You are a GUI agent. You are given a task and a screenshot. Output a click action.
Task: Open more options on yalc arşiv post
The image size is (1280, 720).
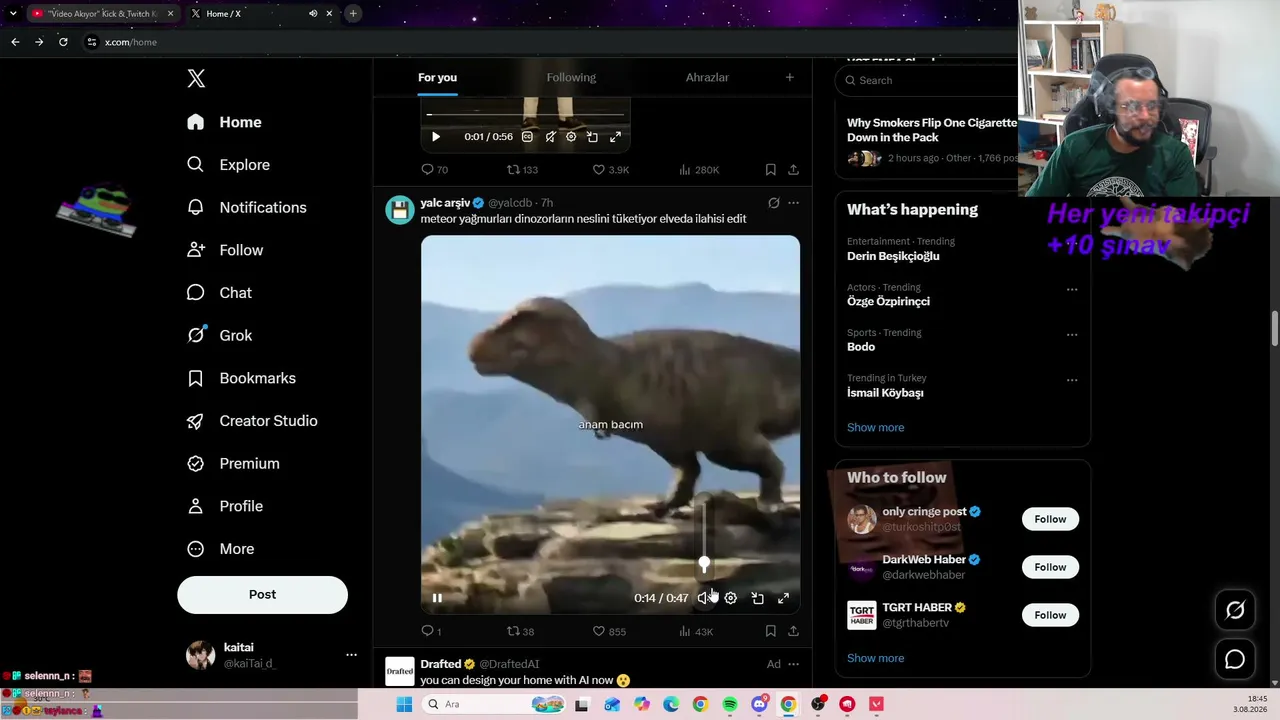[793, 203]
